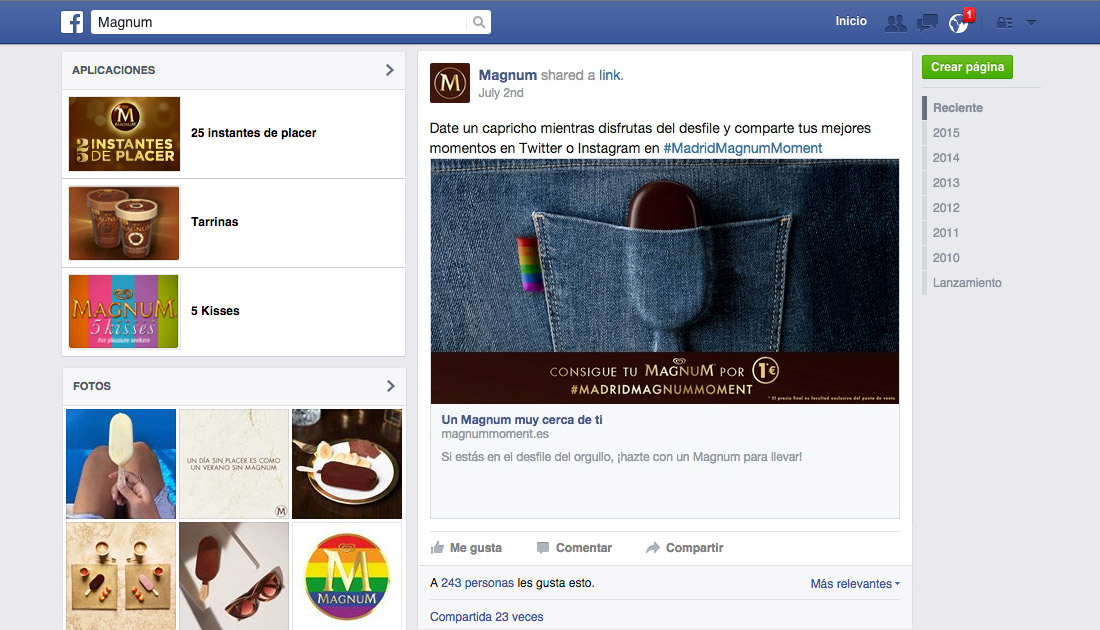Viewport: 1100px width, 630px height.
Task: Click the Aplicaciones section header
Action: (114, 70)
